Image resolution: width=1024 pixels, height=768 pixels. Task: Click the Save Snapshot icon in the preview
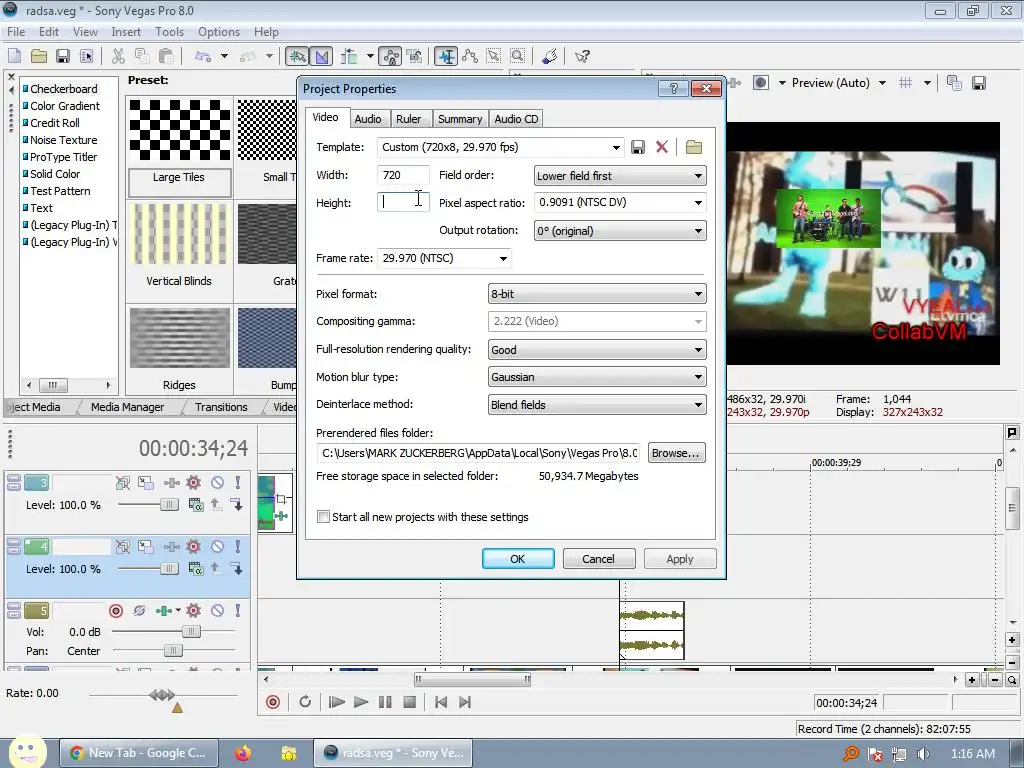(x=978, y=83)
